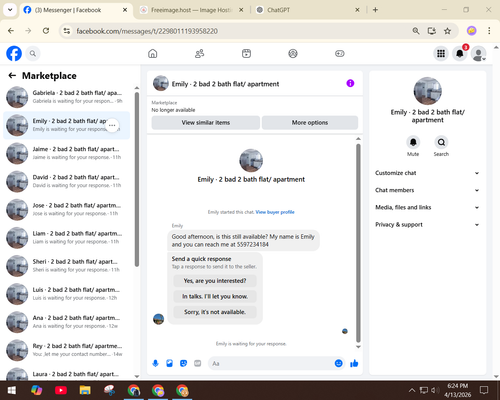Click the Chrome address bar URL
Viewport: 500px width, 400px height.
tap(147, 31)
